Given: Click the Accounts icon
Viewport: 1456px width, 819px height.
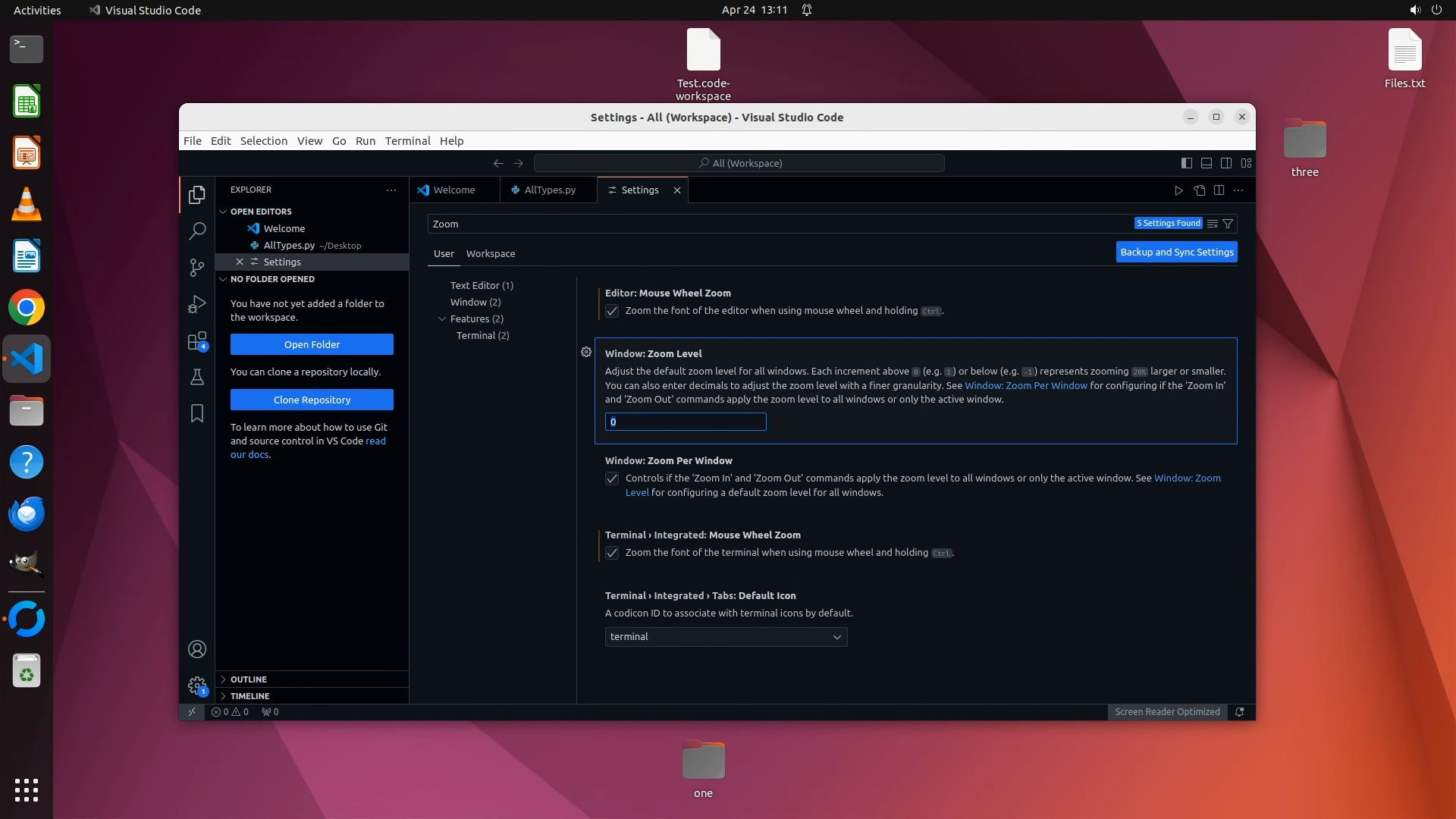Looking at the screenshot, I should (x=197, y=649).
